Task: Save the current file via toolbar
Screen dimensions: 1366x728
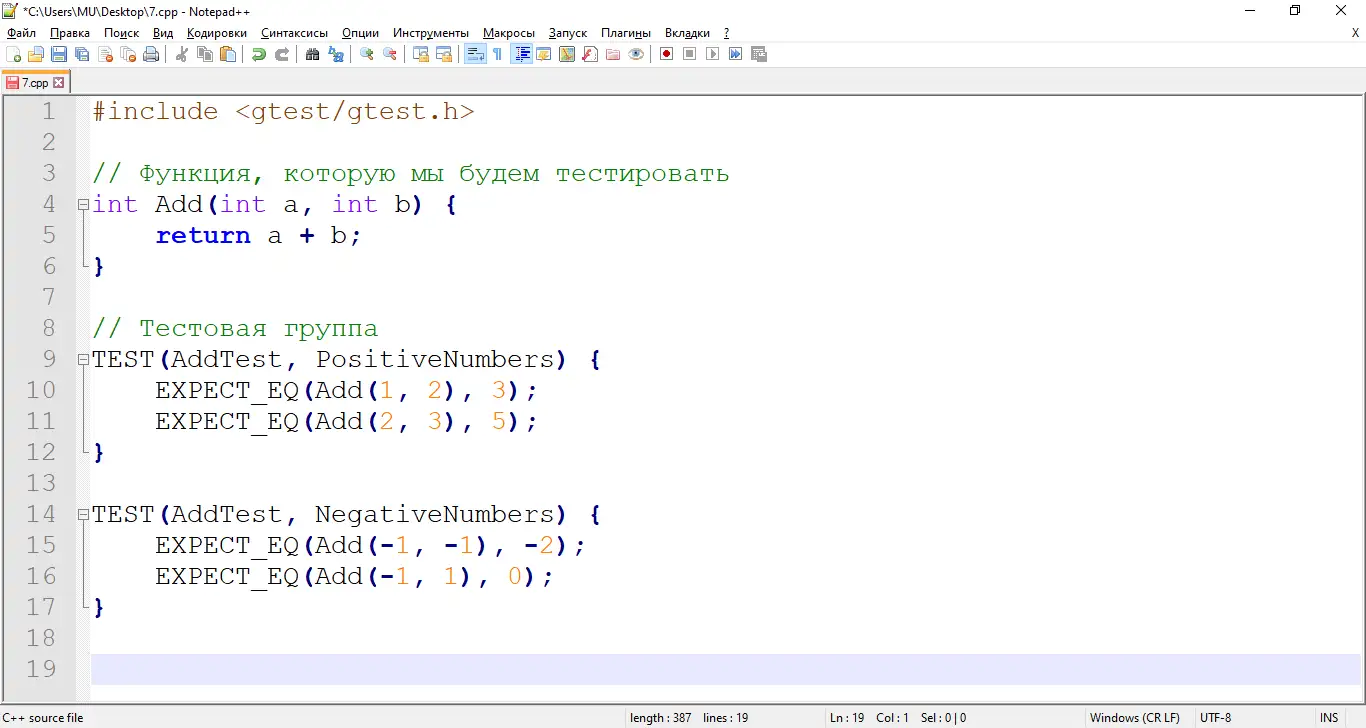Action: click(59, 54)
